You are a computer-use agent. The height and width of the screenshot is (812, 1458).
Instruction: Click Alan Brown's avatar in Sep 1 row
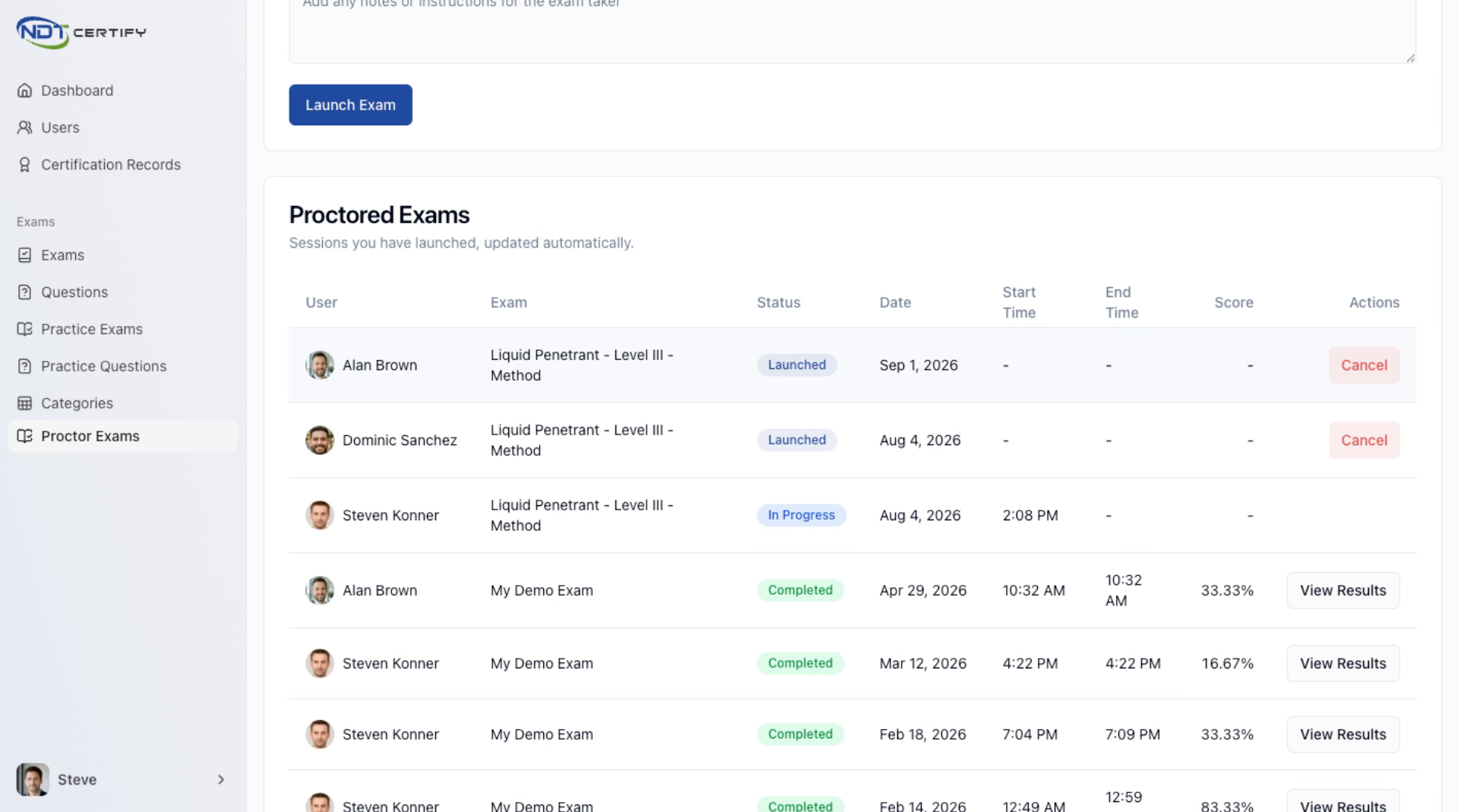pyautogui.click(x=320, y=365)
